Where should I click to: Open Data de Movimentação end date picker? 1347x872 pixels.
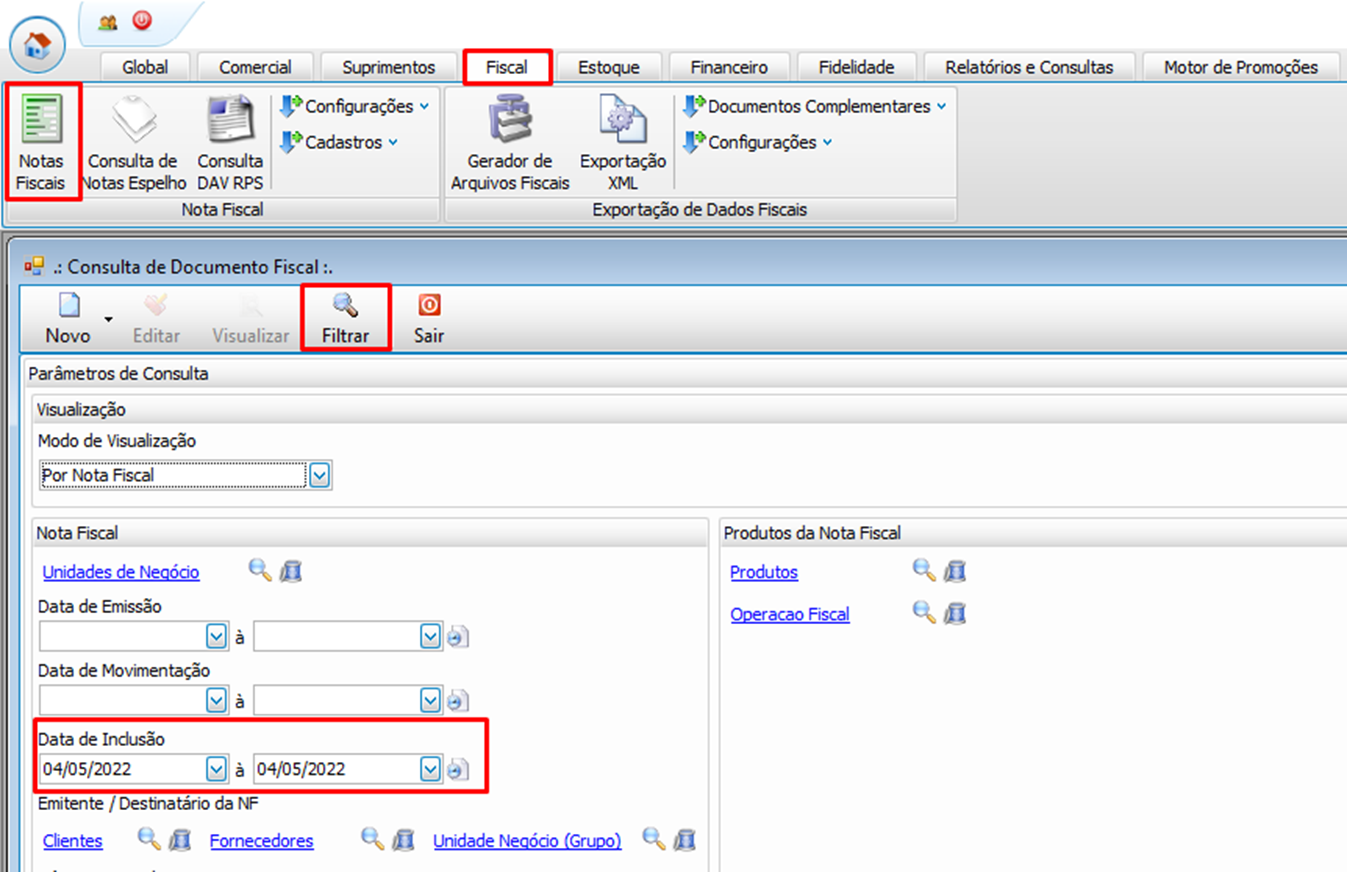tap(430, 701)
